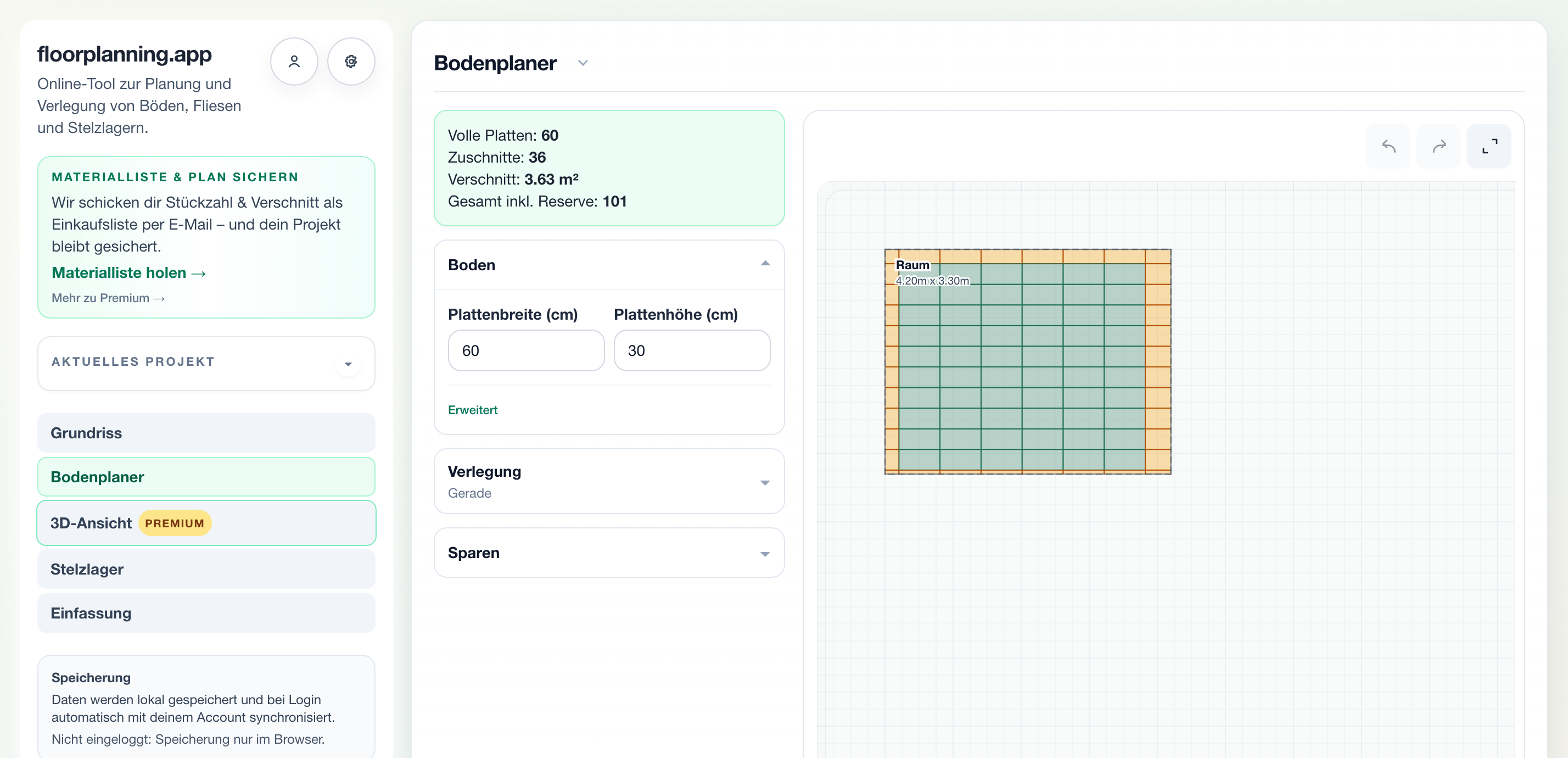Collapse the Boden section
The image size is (1568, 758).
(609, 265)
